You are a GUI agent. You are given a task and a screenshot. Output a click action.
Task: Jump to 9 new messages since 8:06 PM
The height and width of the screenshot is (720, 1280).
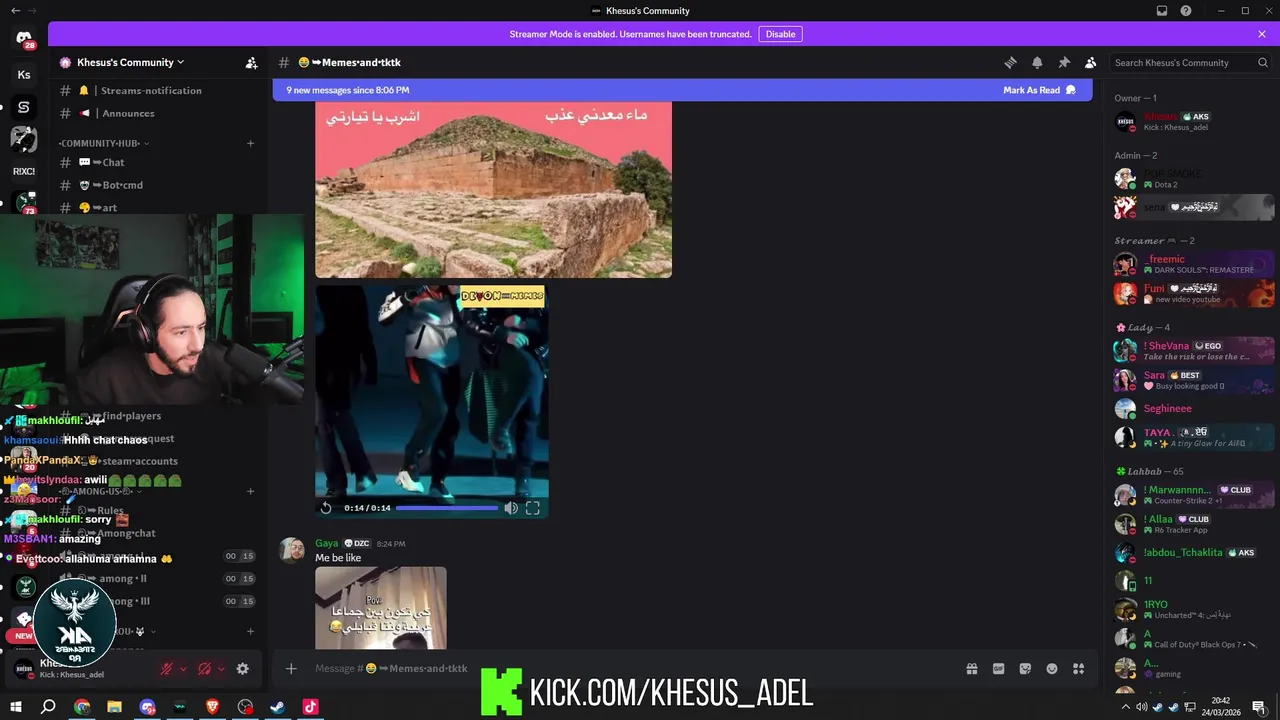pos(348,90)
